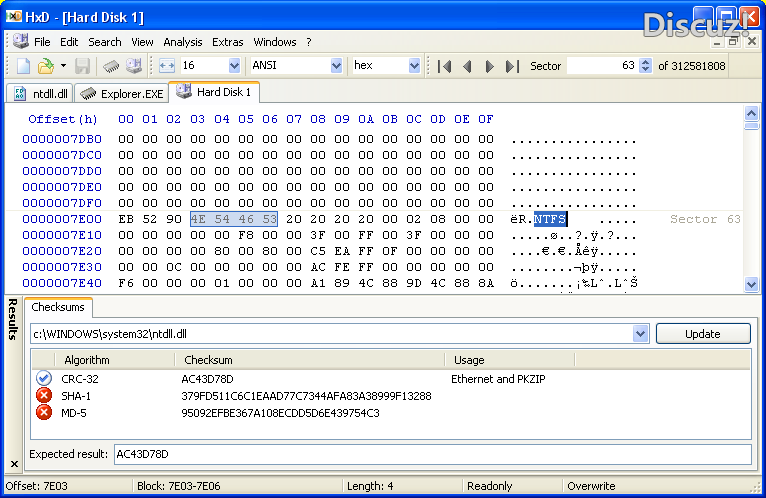The width and height of the screenshot is (766, 498).
Task: Click the New file toolbar icon
Action: [23, 65]
